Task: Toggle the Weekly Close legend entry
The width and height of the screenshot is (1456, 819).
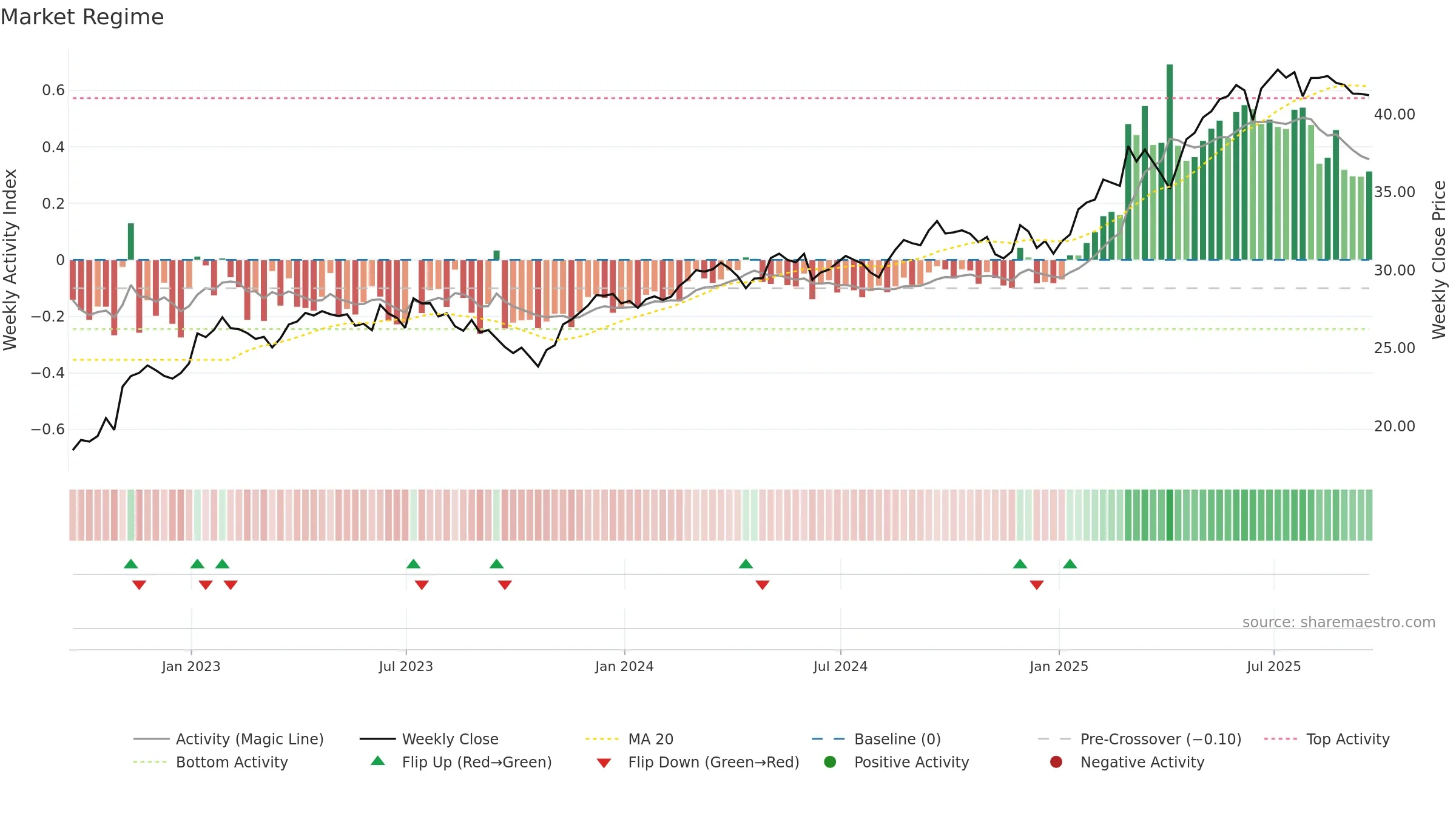Action: (429, 739)
